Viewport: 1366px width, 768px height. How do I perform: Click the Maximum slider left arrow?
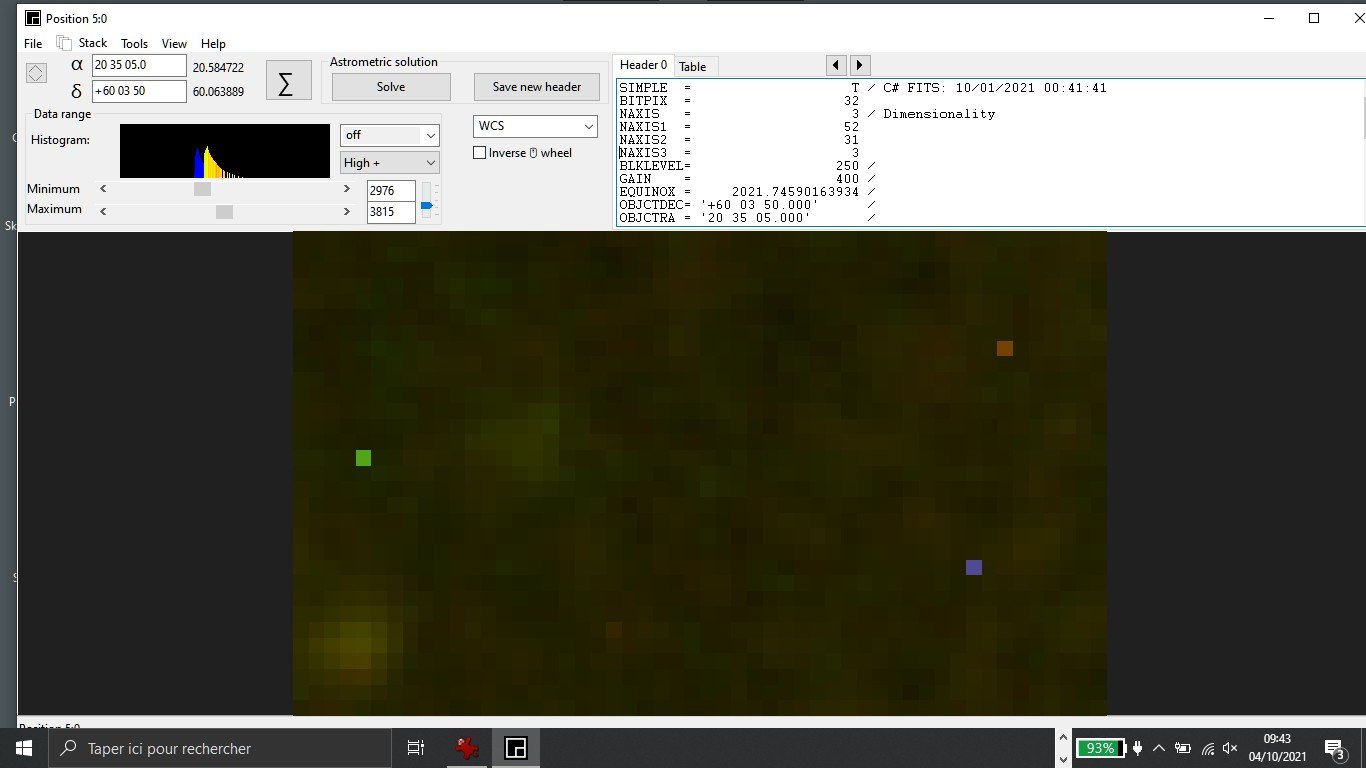(103, 212)
